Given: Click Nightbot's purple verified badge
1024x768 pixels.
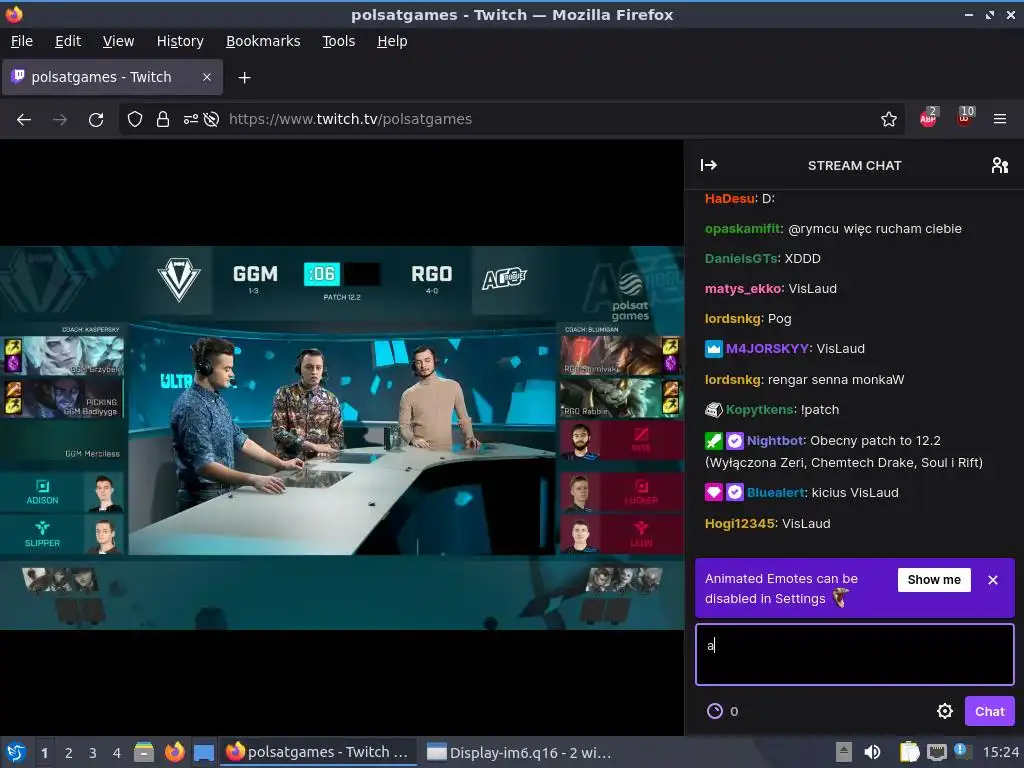Looking at the screenshot, I should tap(735, 441).
